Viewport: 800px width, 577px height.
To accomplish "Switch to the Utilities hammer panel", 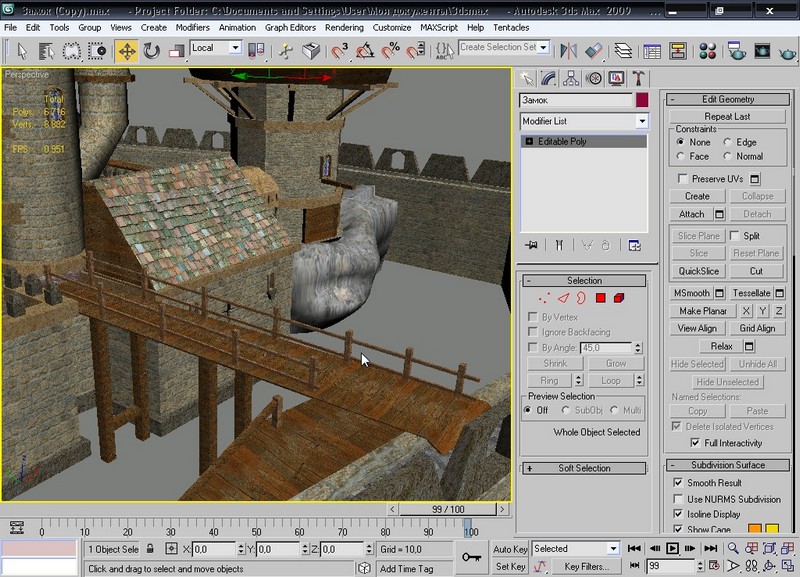I will [x=637, y=78].
